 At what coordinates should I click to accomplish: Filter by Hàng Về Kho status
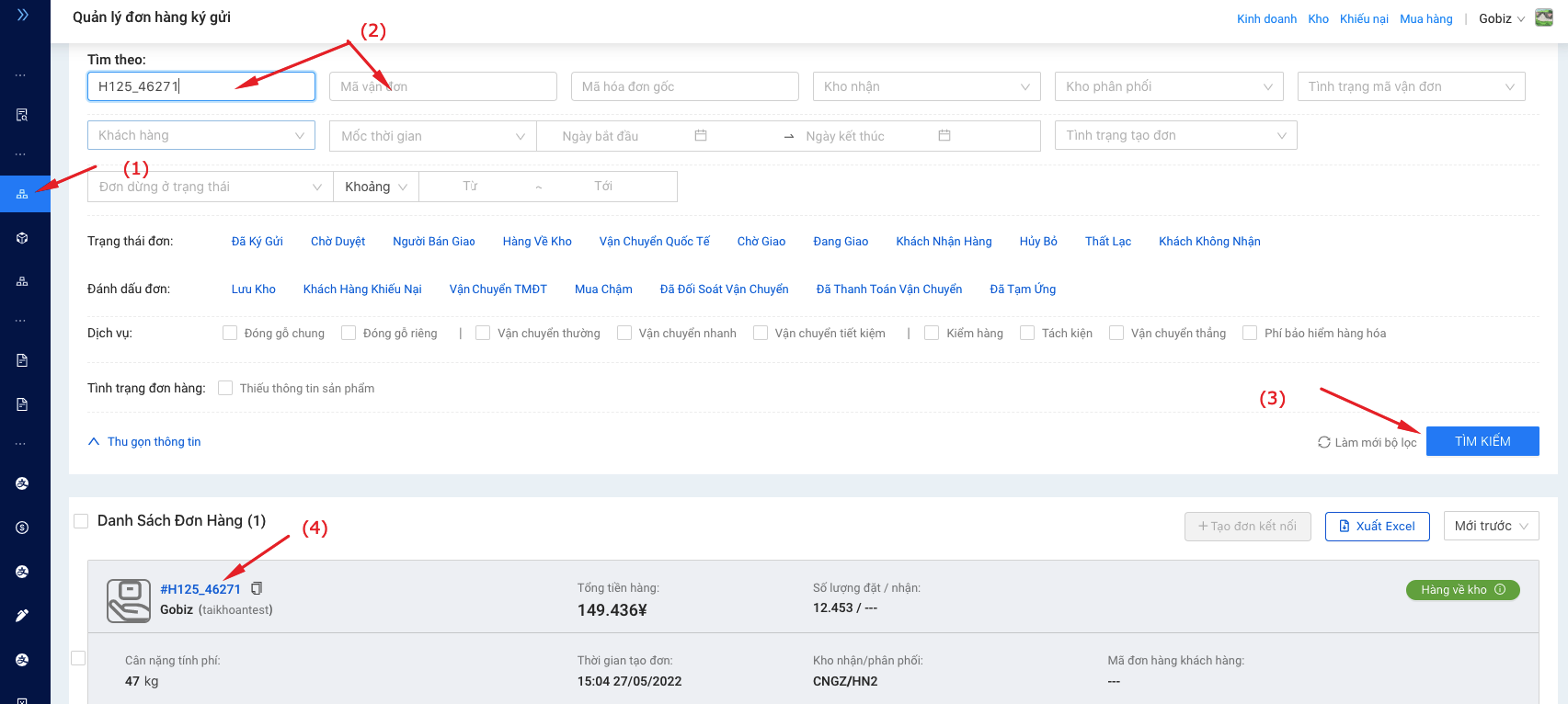pos(537,241)
